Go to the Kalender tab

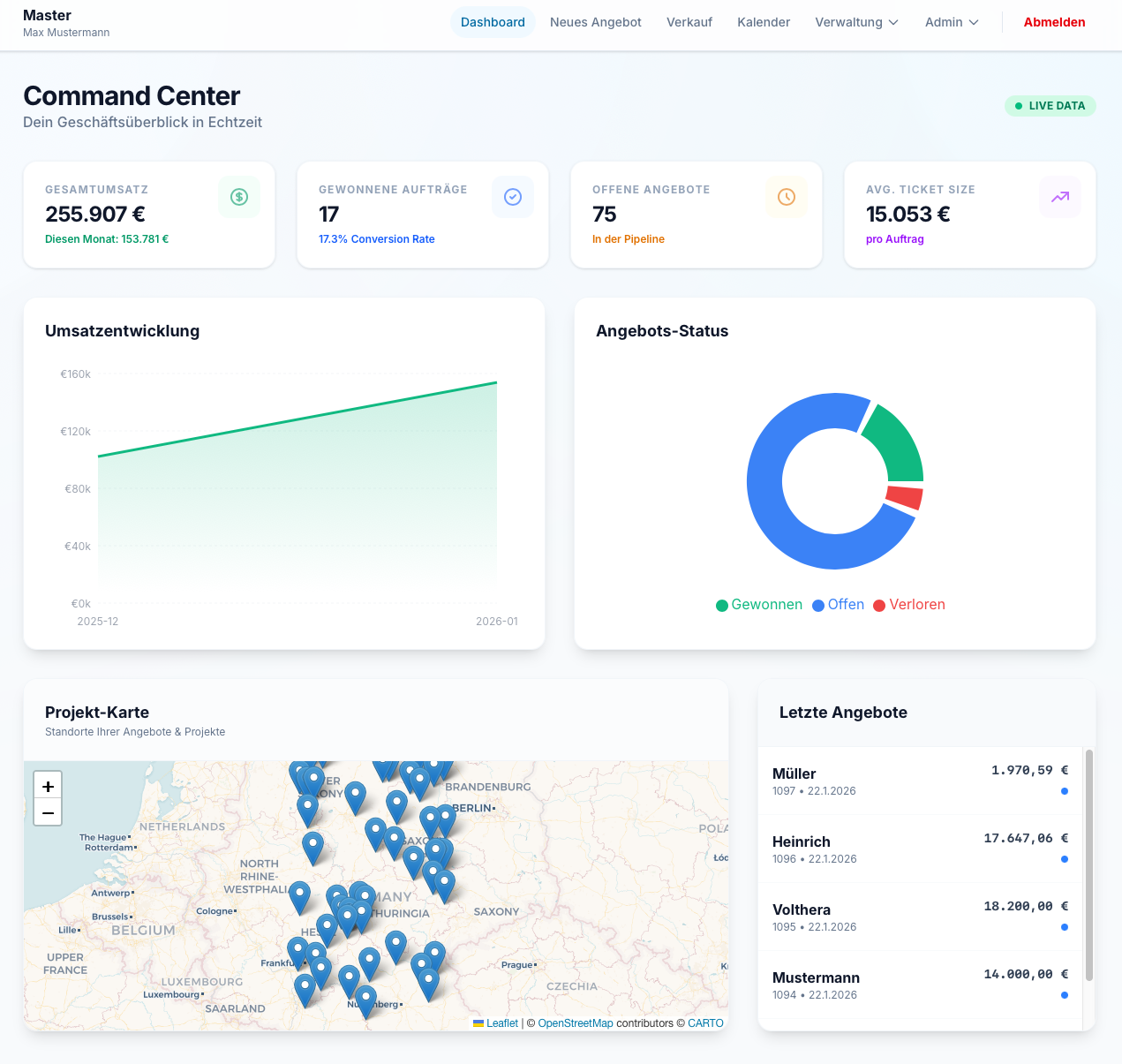click(764, 22)
